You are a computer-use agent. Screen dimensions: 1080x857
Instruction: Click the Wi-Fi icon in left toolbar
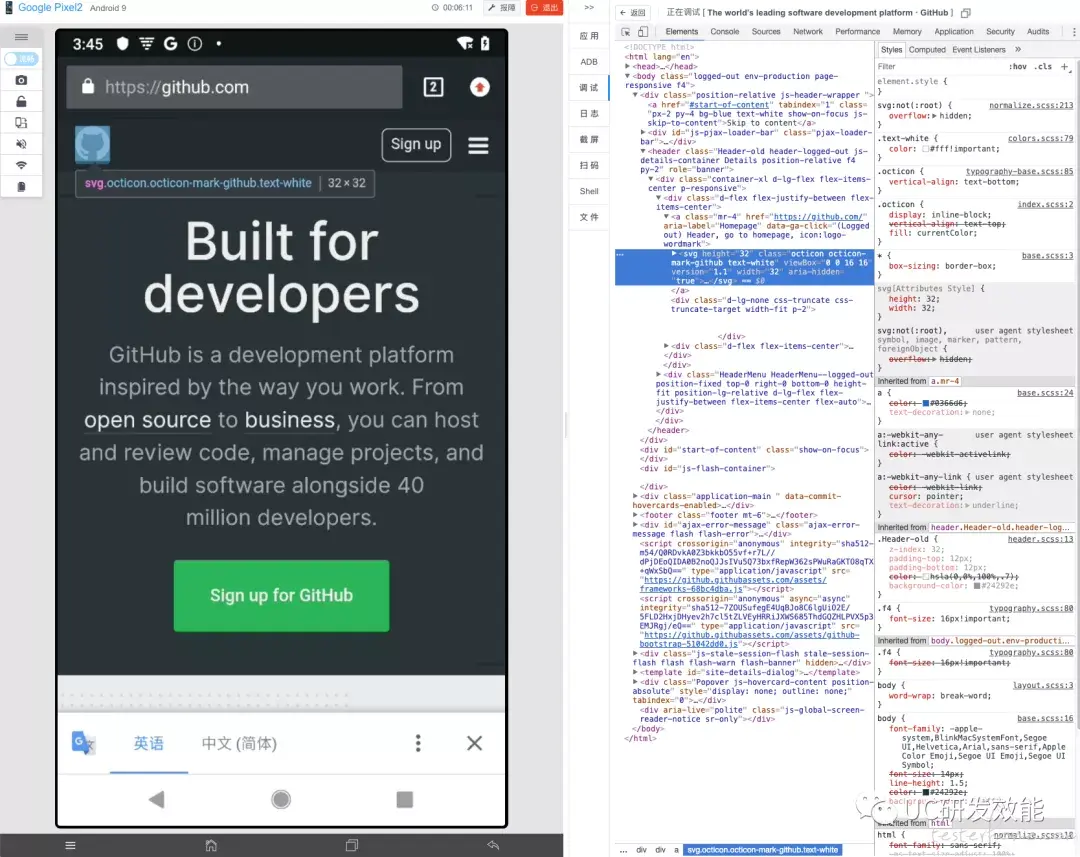tap(21, 165)
